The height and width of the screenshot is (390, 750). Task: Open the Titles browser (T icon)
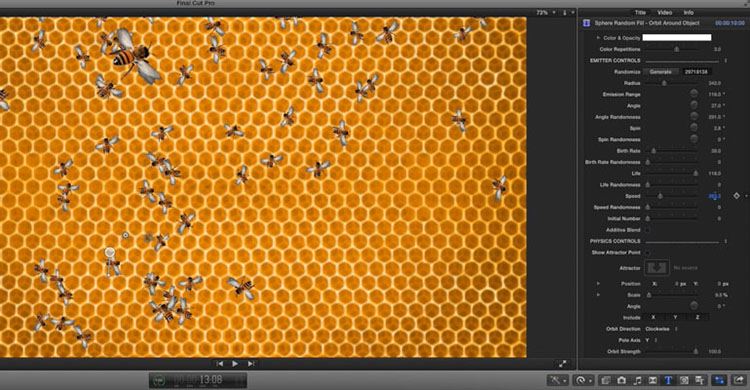(668, 380)
